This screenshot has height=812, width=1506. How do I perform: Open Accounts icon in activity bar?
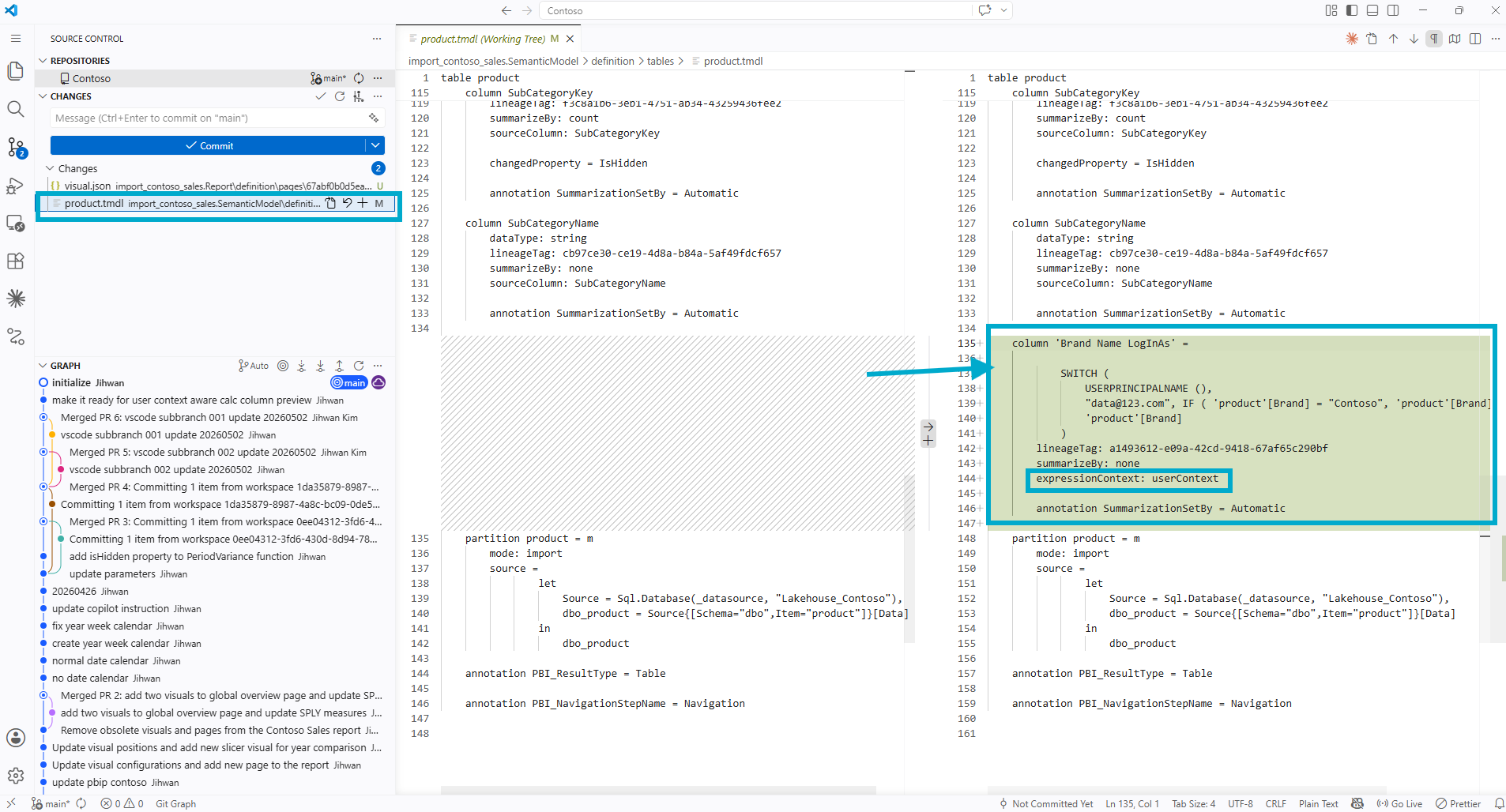[15, 738]
